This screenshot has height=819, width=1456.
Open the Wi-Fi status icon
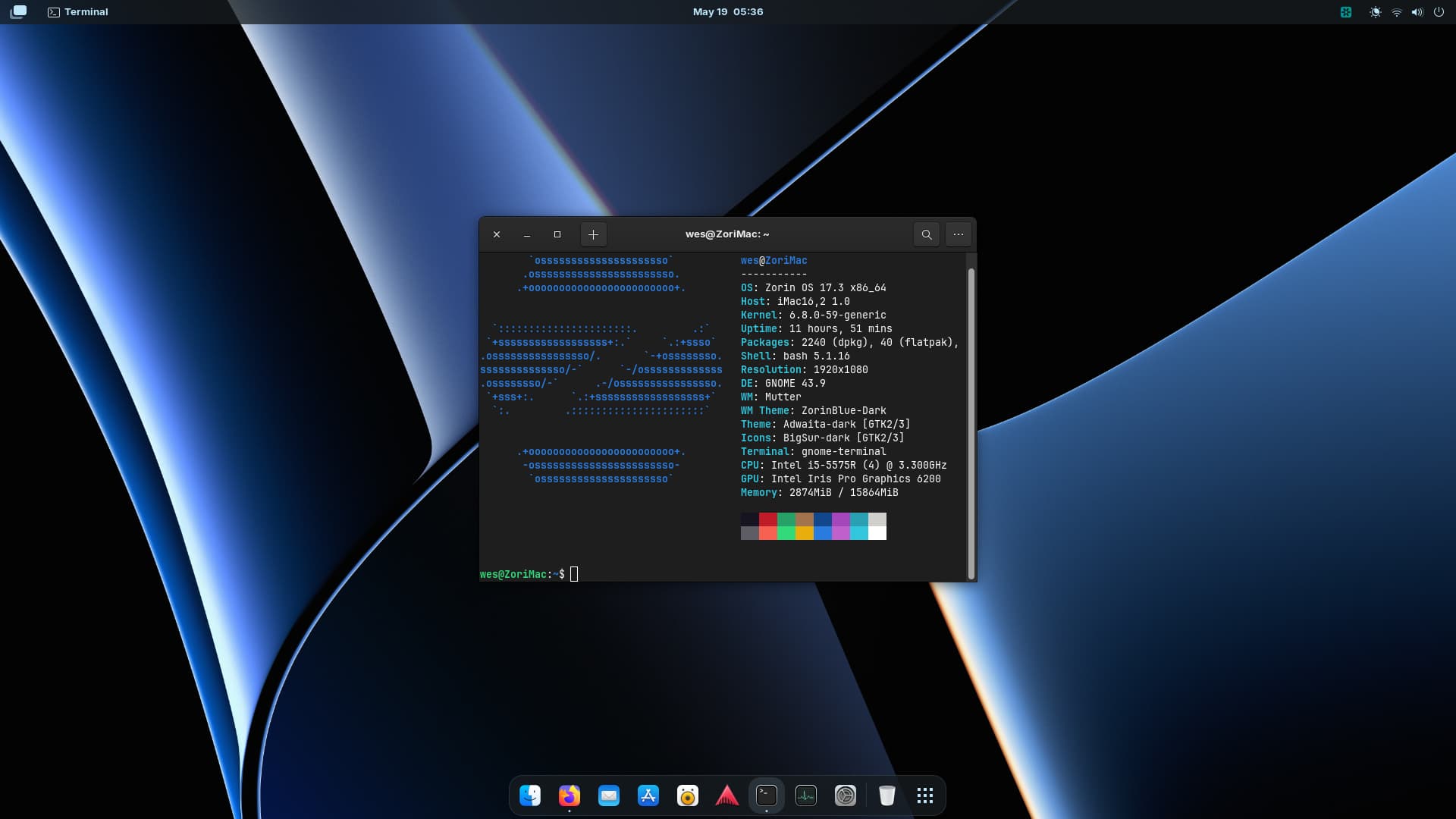coord(1397,12)
